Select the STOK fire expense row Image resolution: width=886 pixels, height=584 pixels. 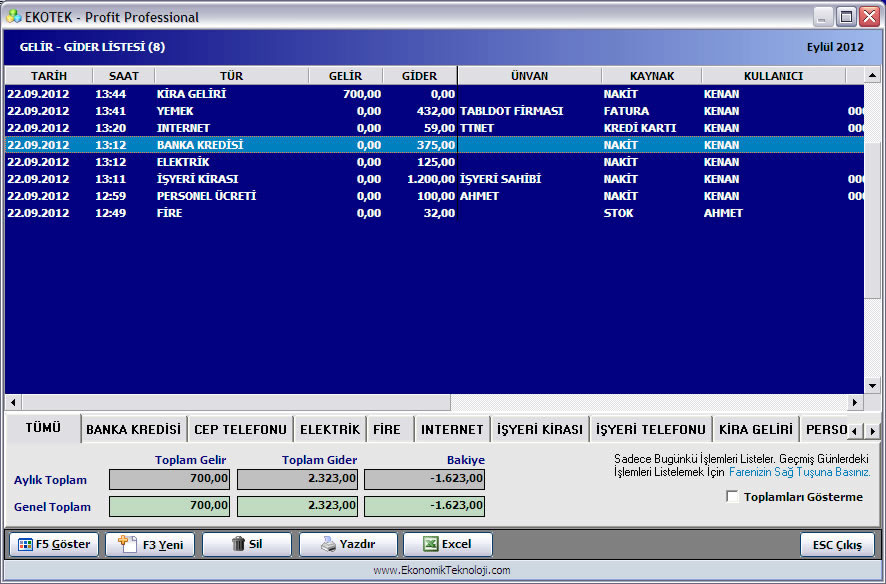coord(434,212)
